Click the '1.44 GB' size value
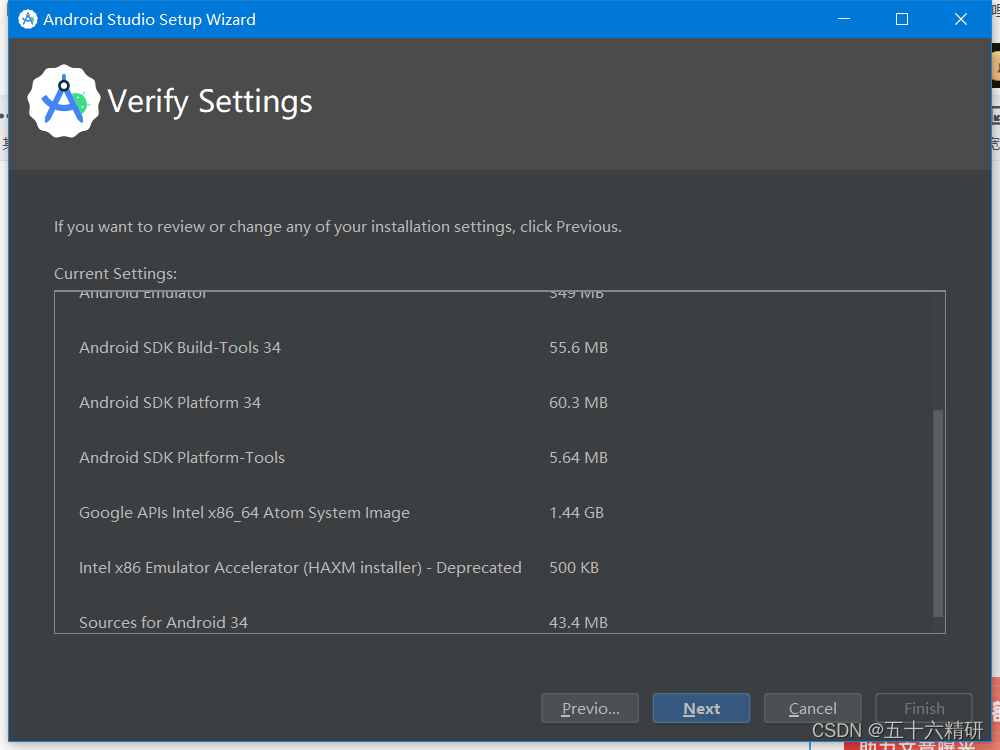The image size is (1000, 750). coord(577,512)
